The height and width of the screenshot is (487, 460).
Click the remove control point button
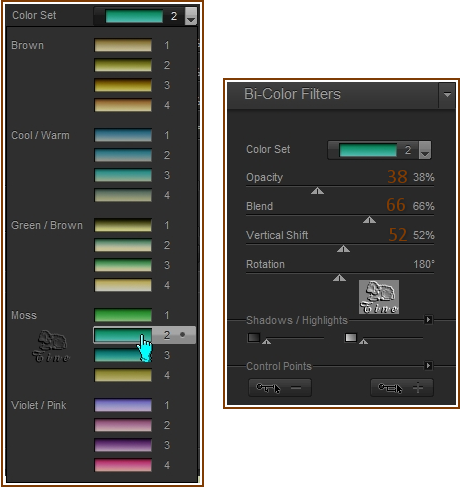[x=280, y=387]
